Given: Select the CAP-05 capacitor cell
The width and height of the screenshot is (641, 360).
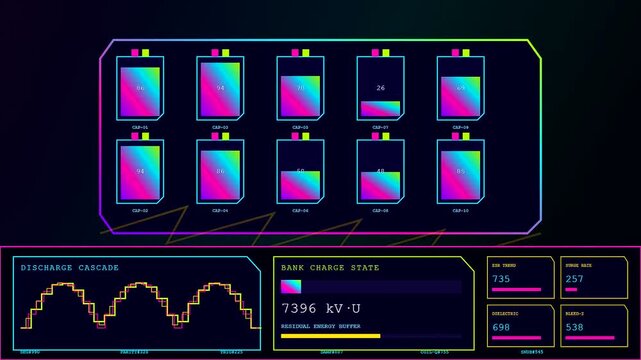Looking at the screenshot, I should [x=300, y=88].
